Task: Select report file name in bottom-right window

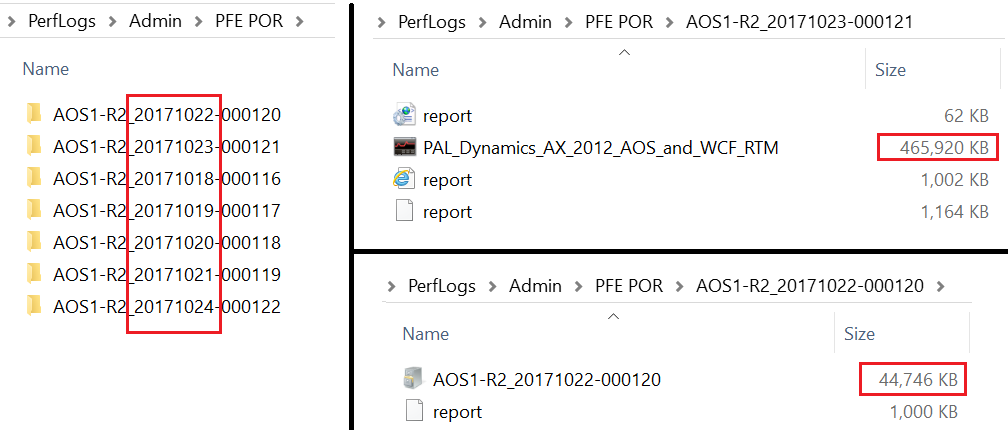Action: 458,412
